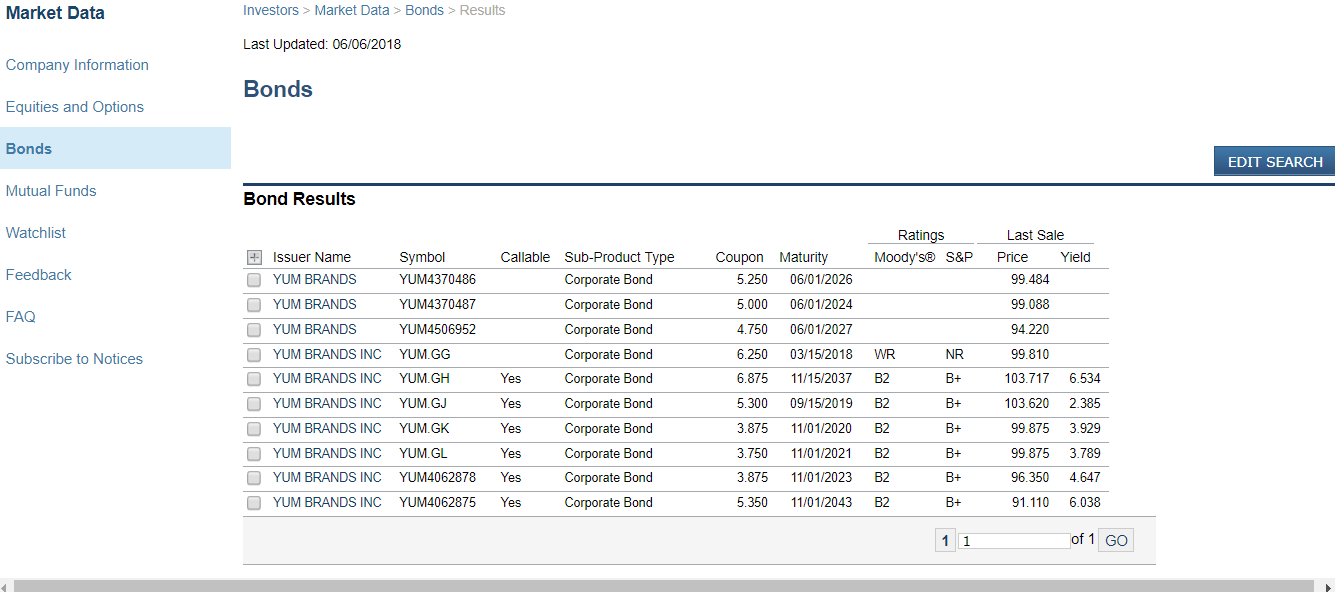Click the 91.110 price value
1335x592 pixels.
click(1030, 503)
